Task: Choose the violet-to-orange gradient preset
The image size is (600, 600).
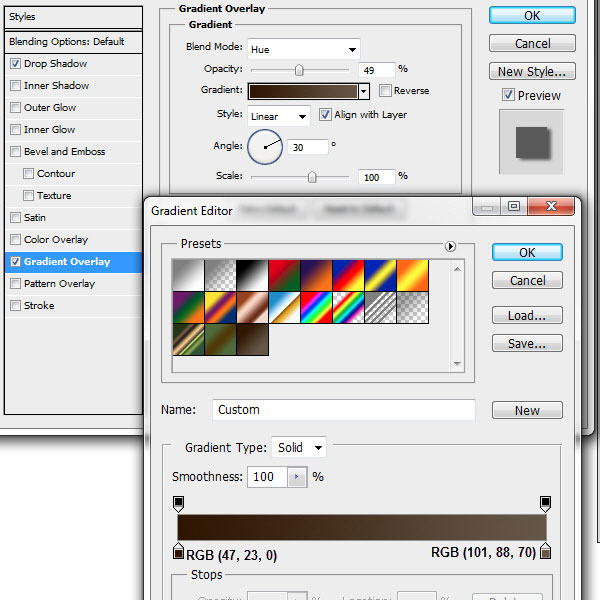Action: click(316, 275)
